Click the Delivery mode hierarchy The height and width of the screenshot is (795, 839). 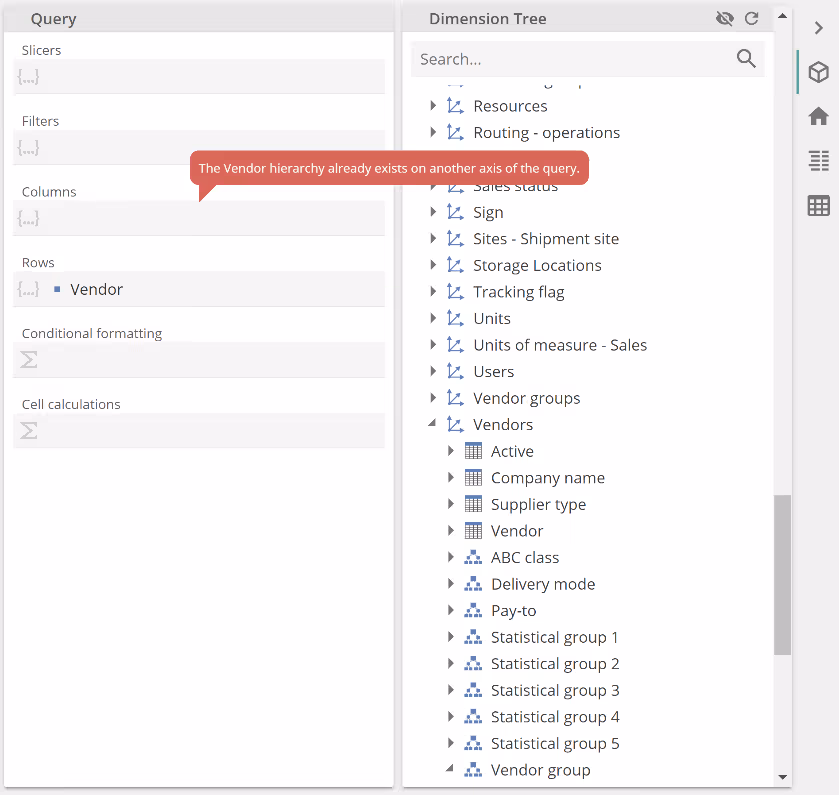click(x=542, y=584)
